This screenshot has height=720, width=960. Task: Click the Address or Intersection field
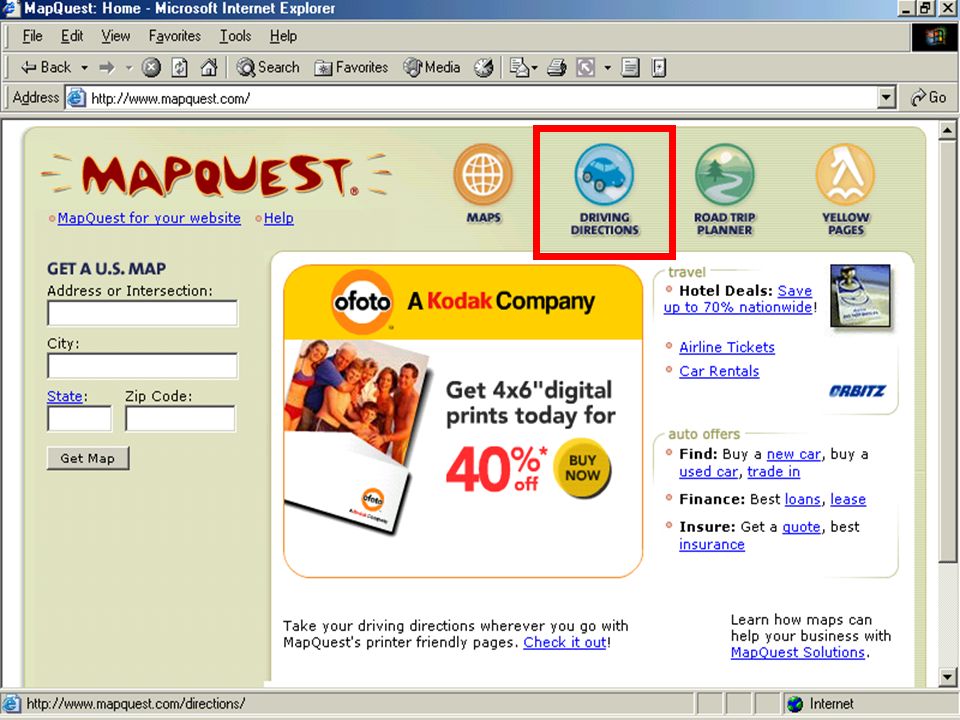click(143, 313)
